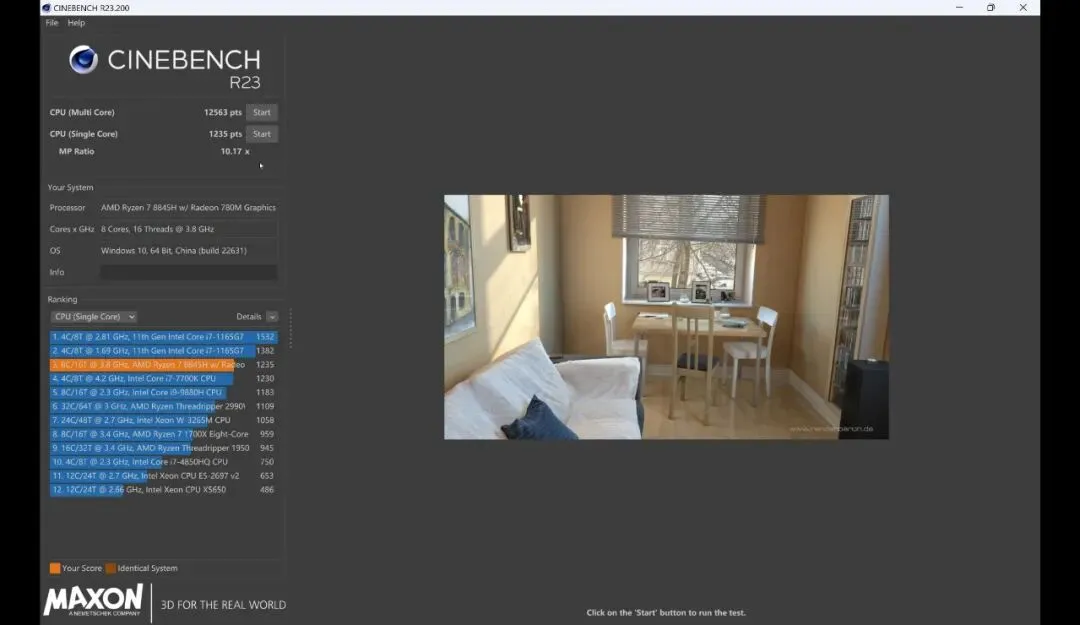1080x625 pixels.
Task: Restore down the Cinebench window
Action: (990, 8)
